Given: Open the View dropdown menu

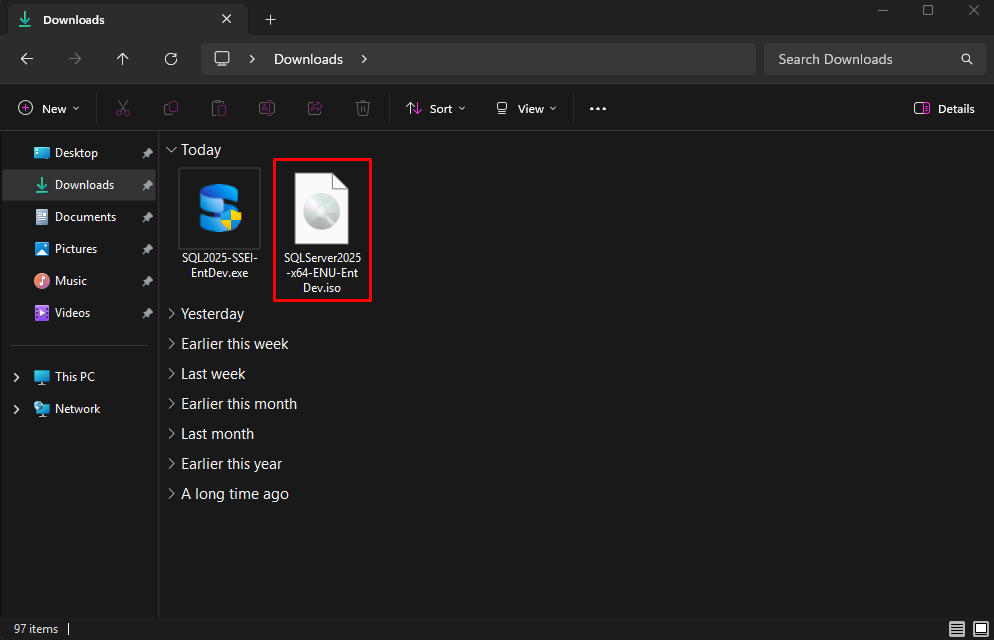Looking at the screenshot, I should coord(526,108).
